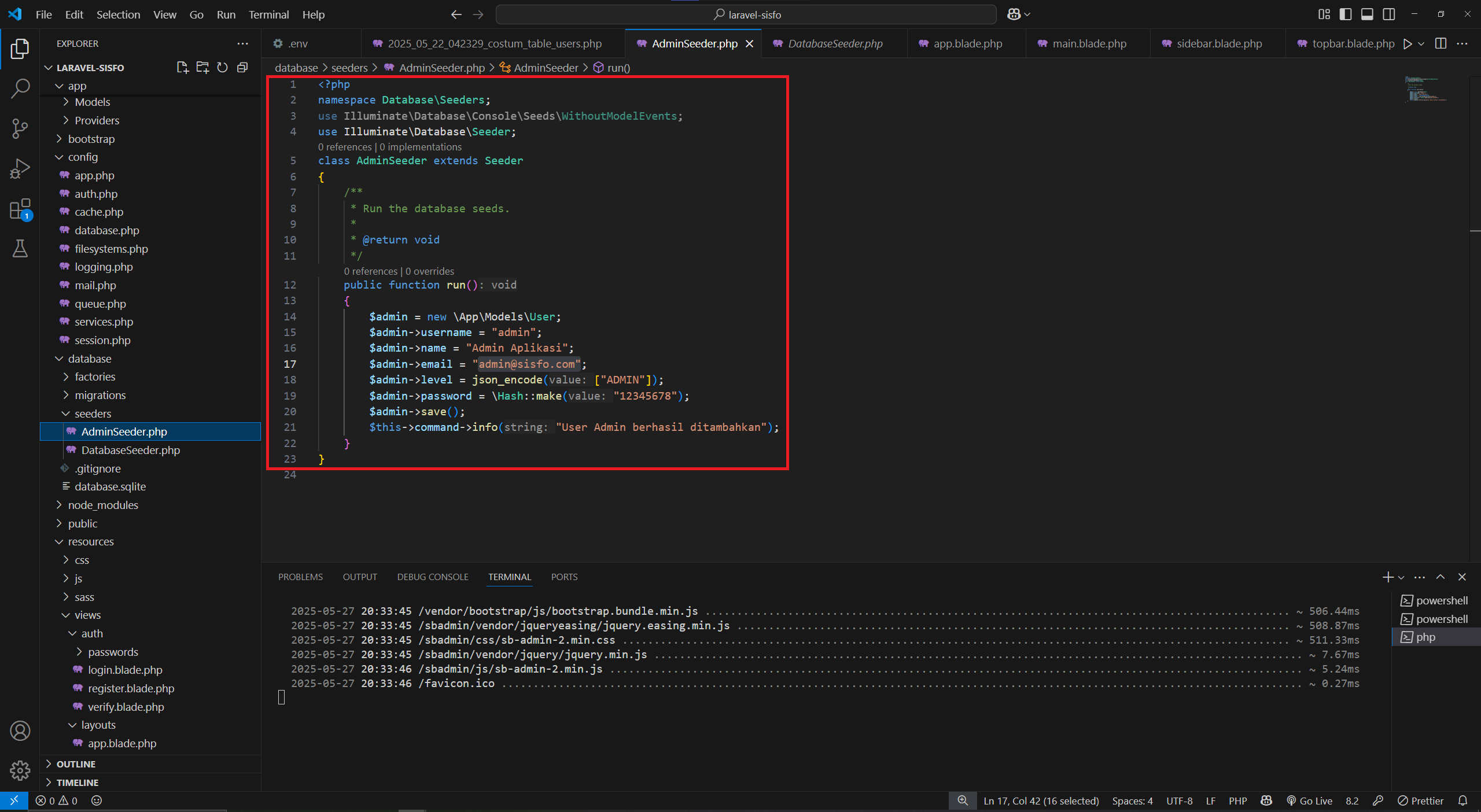Click Go Live in status bar
1481x812 pixels.
(x=1309, y=800)
